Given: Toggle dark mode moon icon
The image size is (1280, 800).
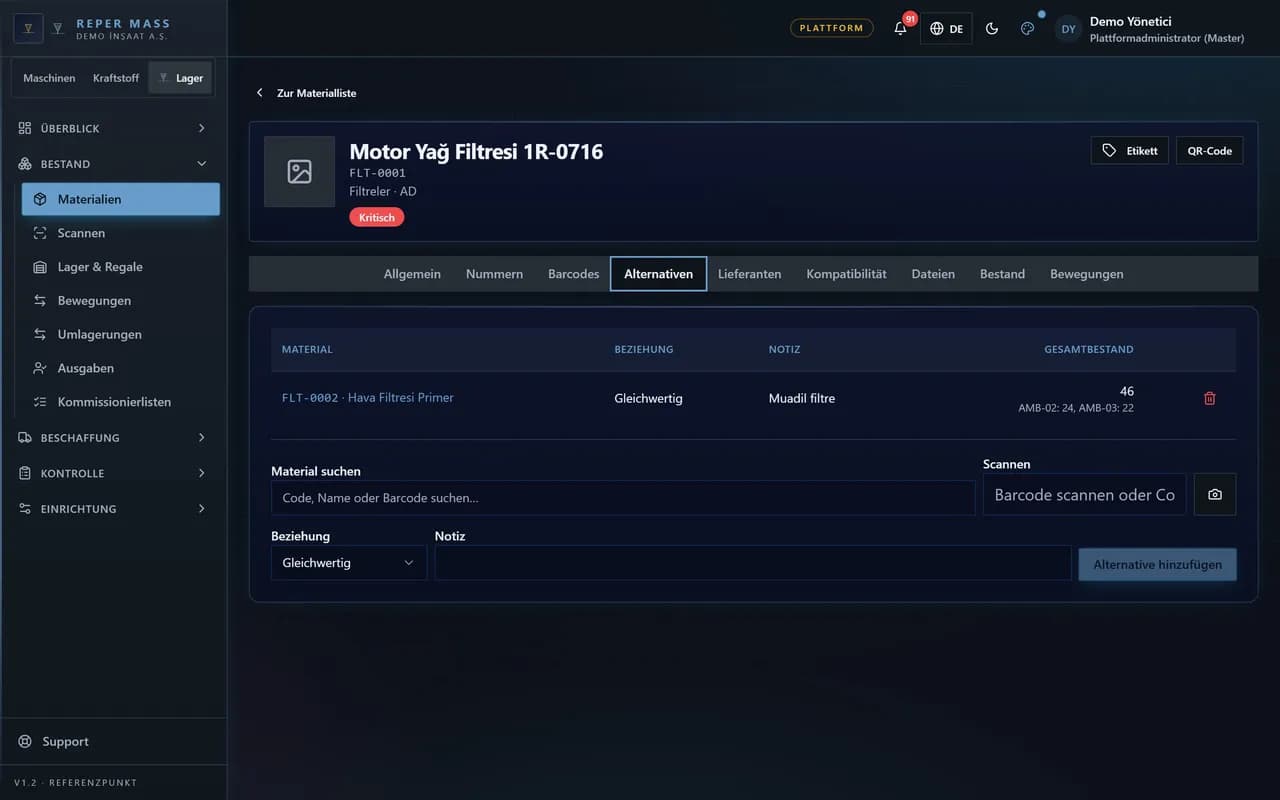Looking at the screenshot, I should point(992,28).
